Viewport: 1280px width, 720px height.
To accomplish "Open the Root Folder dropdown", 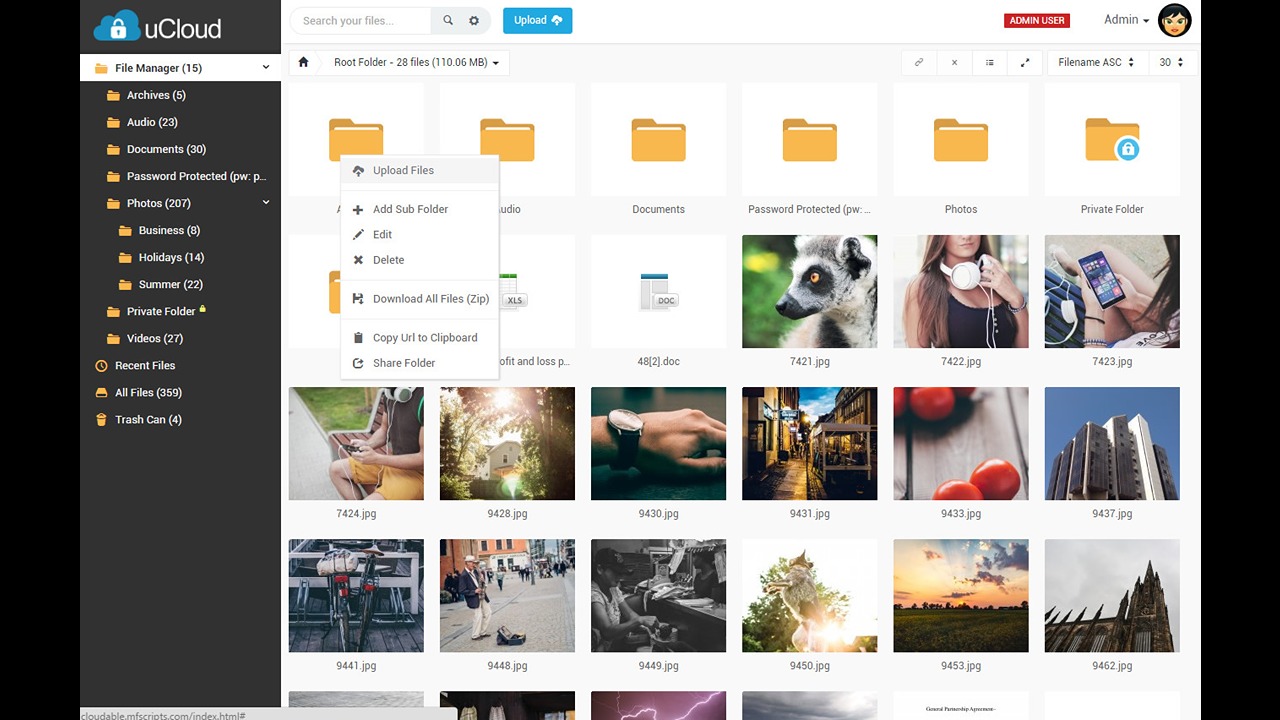I will pos(415,62).
